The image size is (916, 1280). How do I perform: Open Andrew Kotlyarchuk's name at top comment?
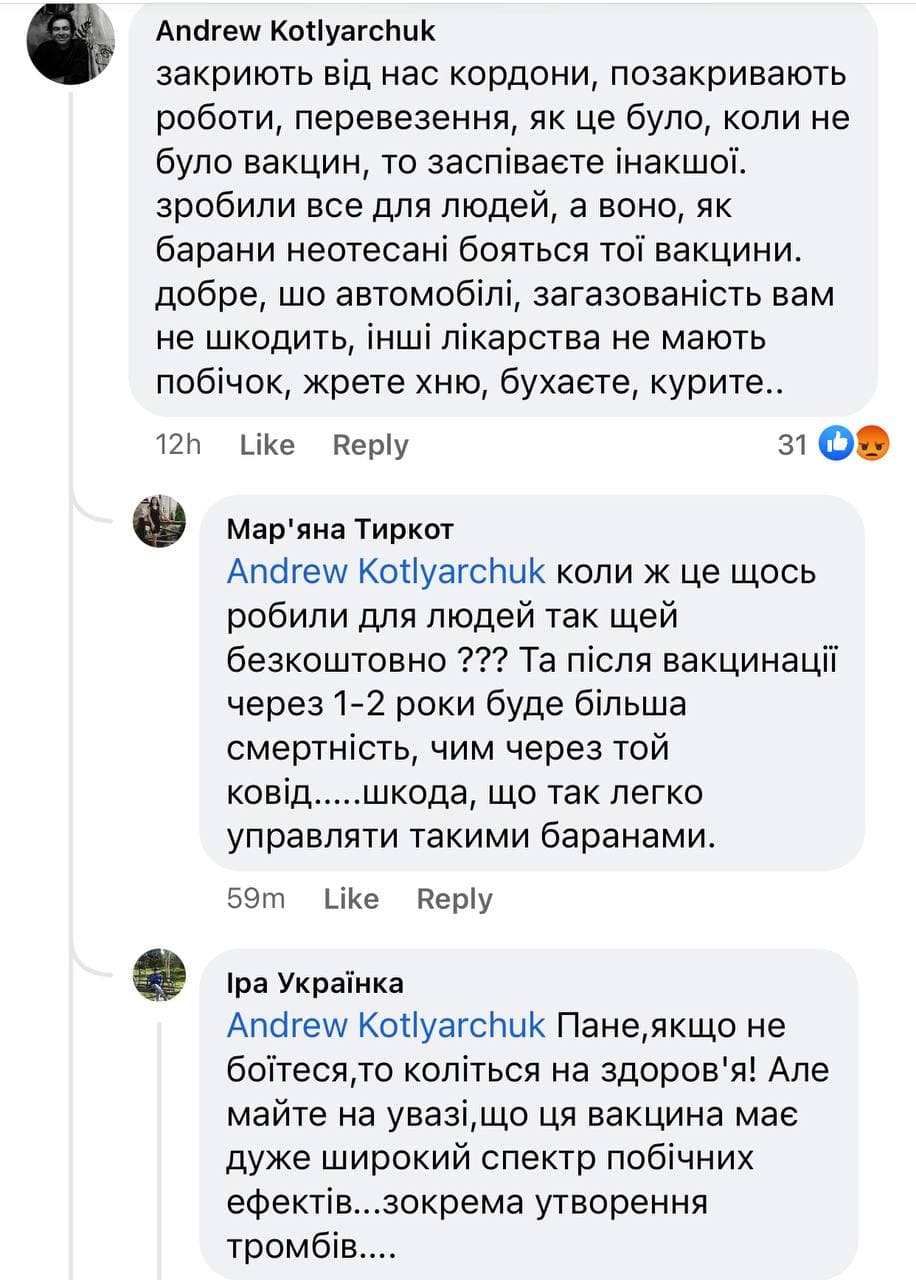pos(296,31)
